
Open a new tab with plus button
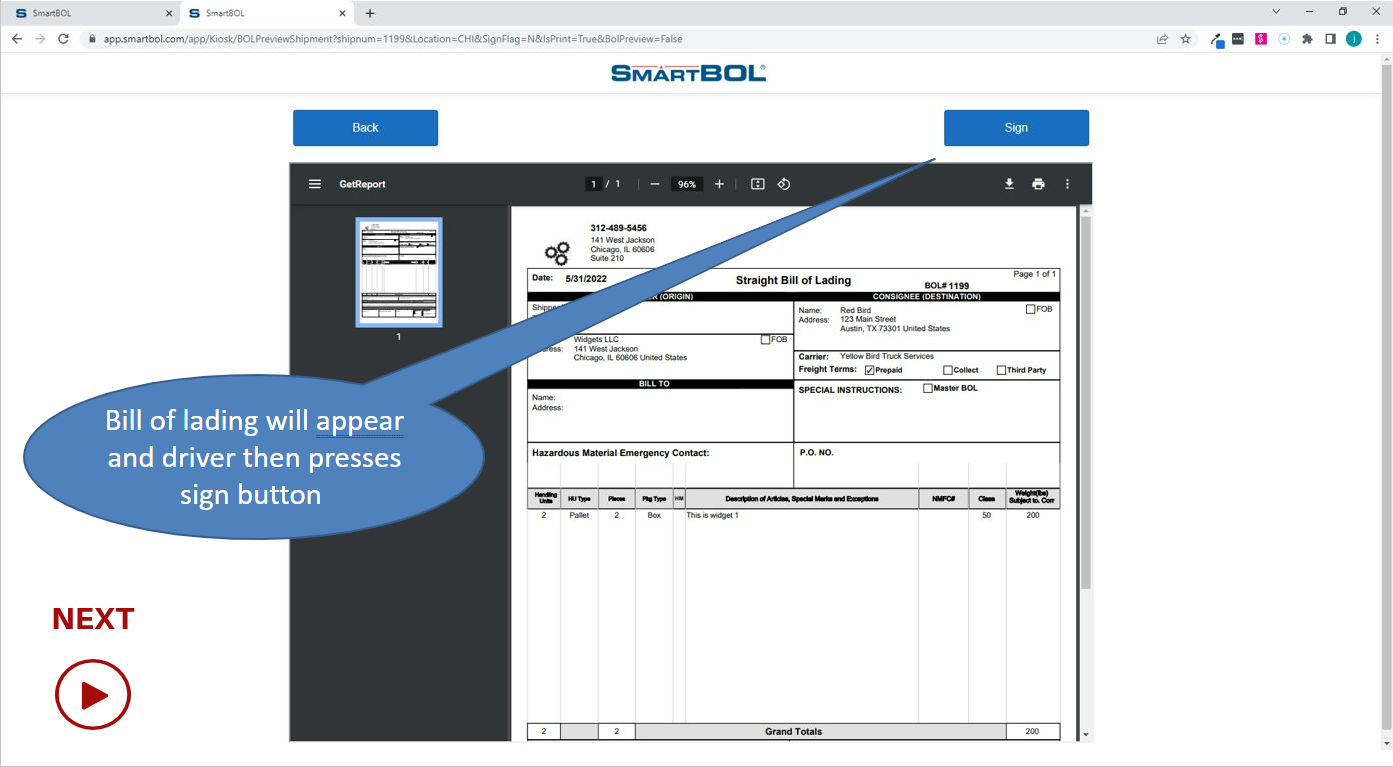coord(370,13)
